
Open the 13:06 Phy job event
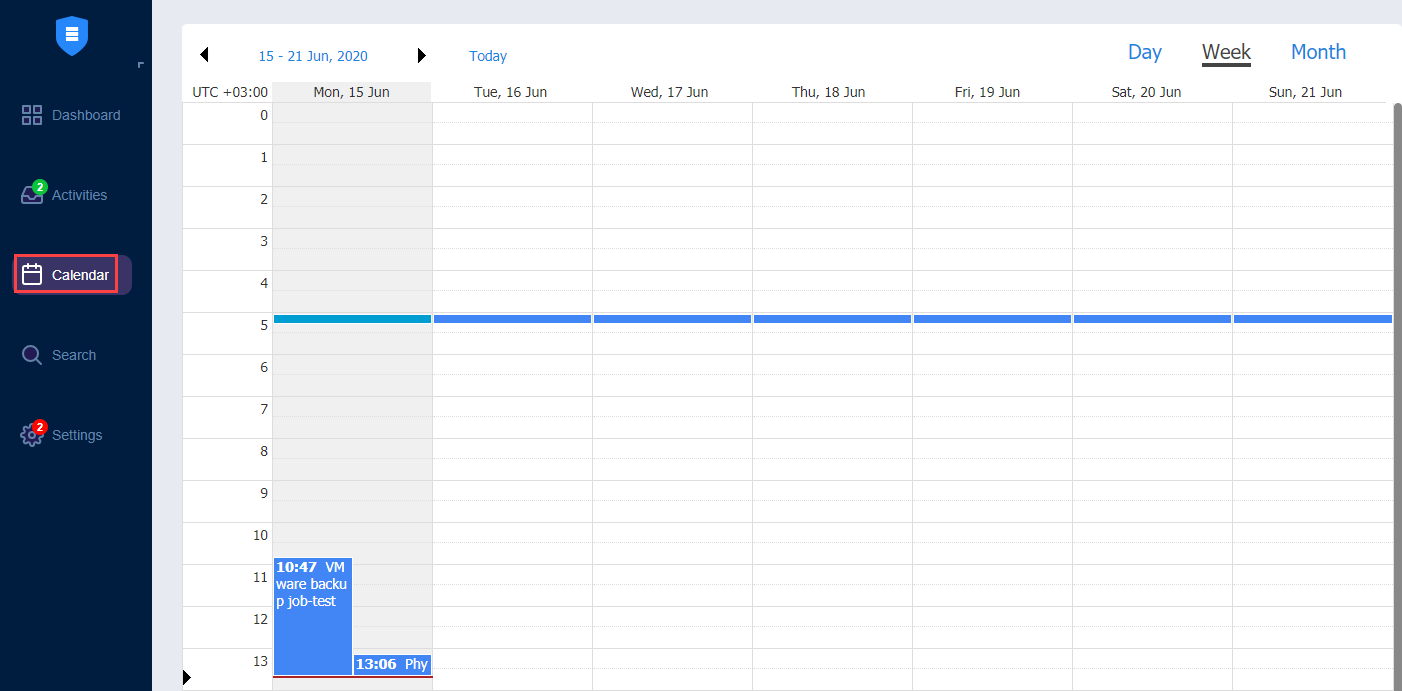coord(392,664)
